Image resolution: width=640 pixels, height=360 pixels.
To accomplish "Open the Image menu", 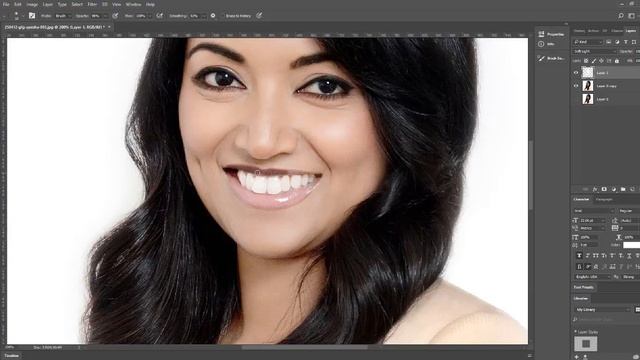I will pyautogui.click(x=32, y=4).
